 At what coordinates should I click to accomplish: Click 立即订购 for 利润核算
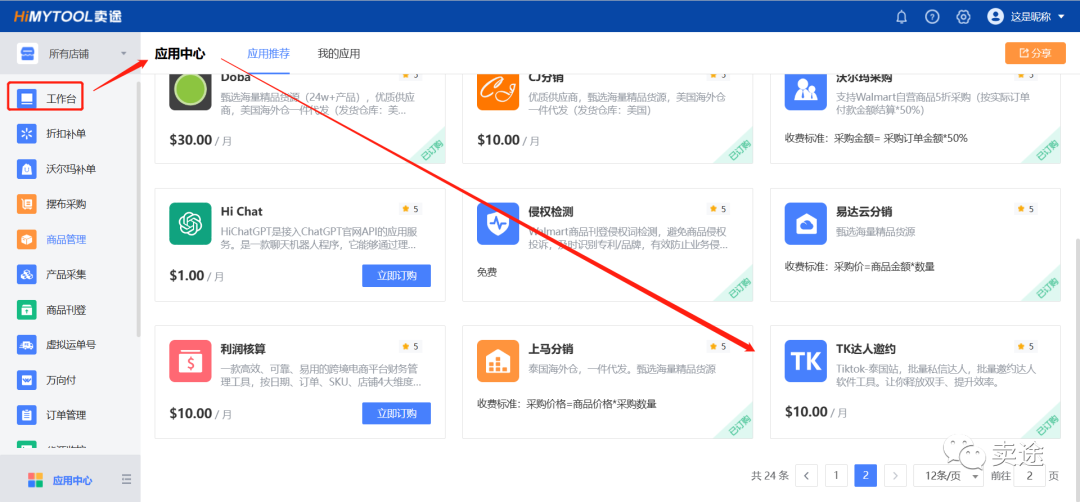click(x=396, y=413)
